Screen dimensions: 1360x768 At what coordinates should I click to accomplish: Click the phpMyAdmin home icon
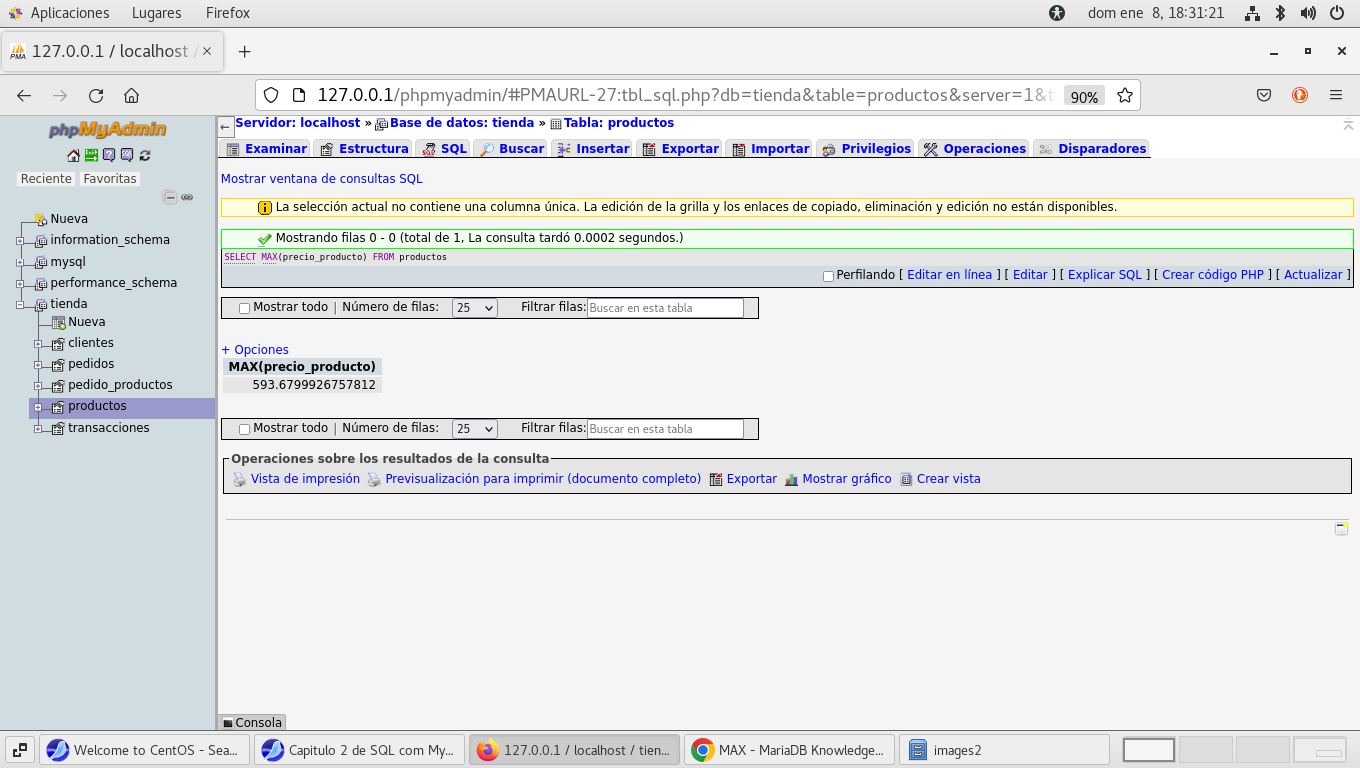[x=73, y=155]
